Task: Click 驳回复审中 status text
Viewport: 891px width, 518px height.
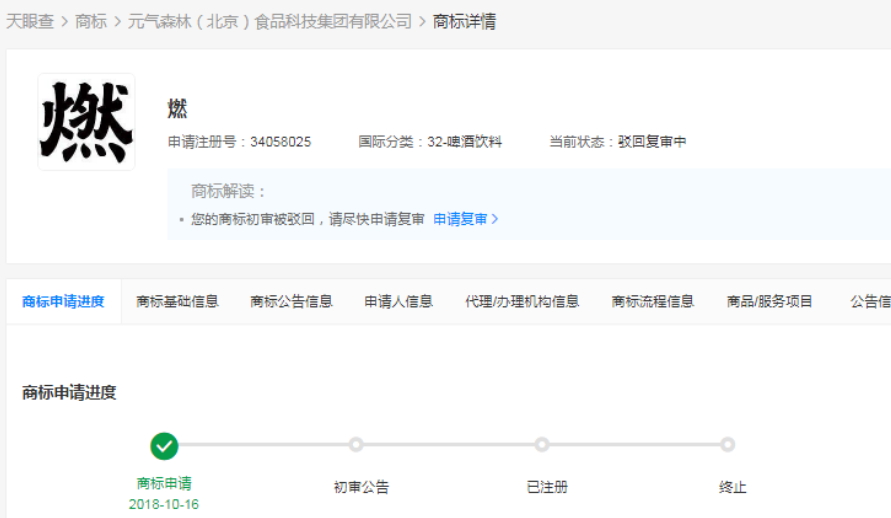Action: click(x=652, y=141)
